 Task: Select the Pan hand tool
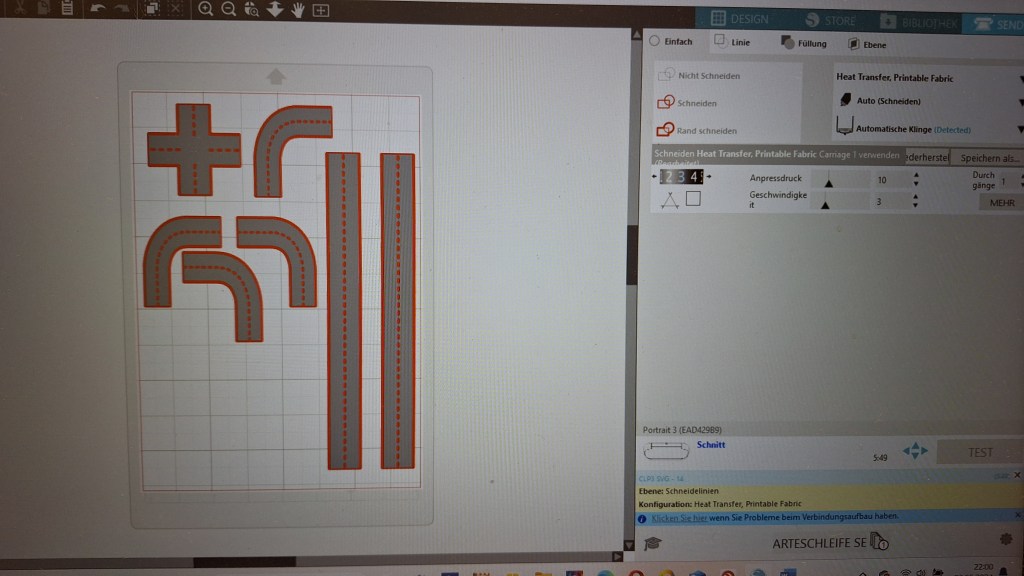tap(298, 10)
